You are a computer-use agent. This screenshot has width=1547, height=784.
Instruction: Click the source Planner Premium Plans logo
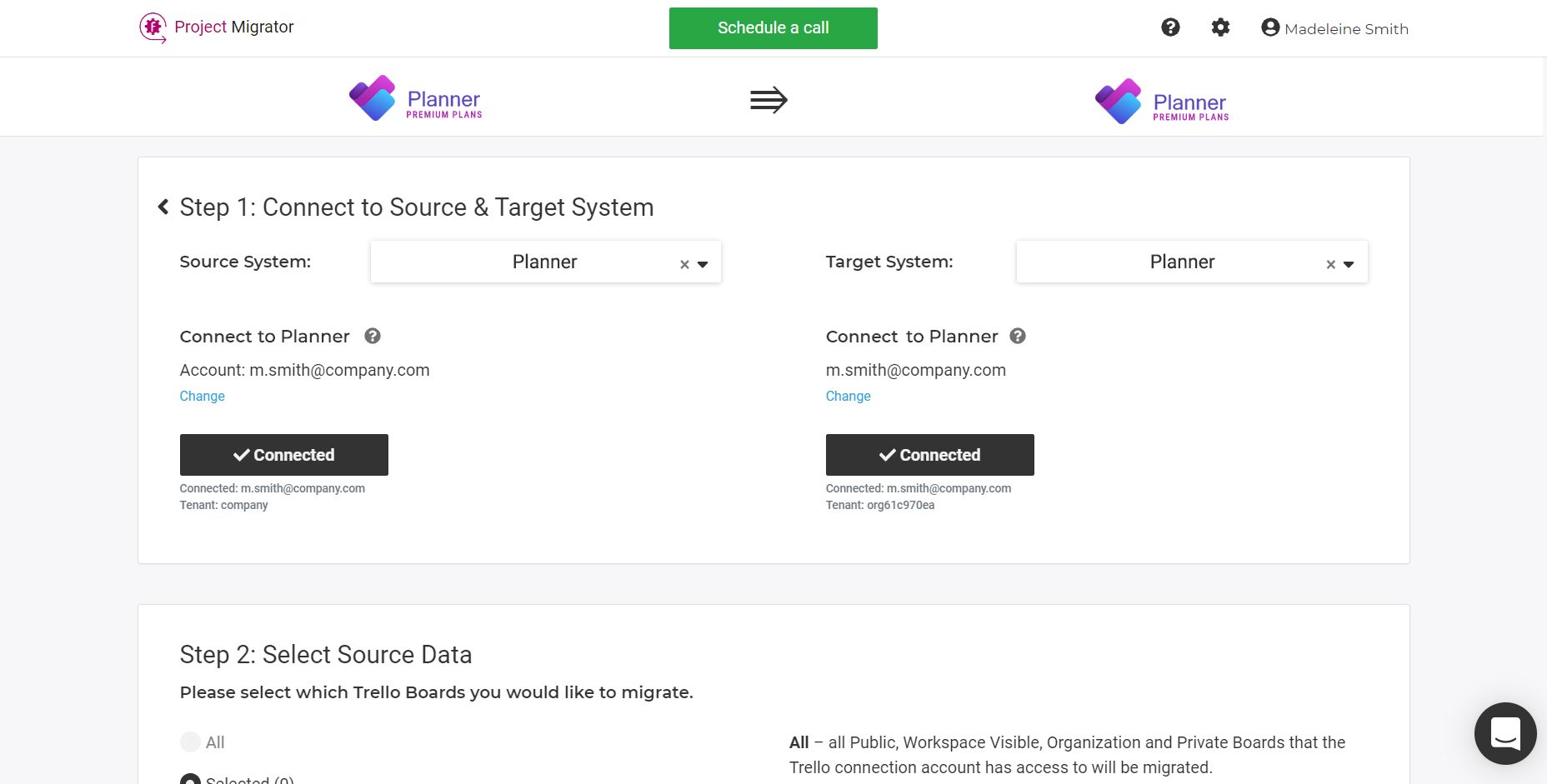point(416,98)
